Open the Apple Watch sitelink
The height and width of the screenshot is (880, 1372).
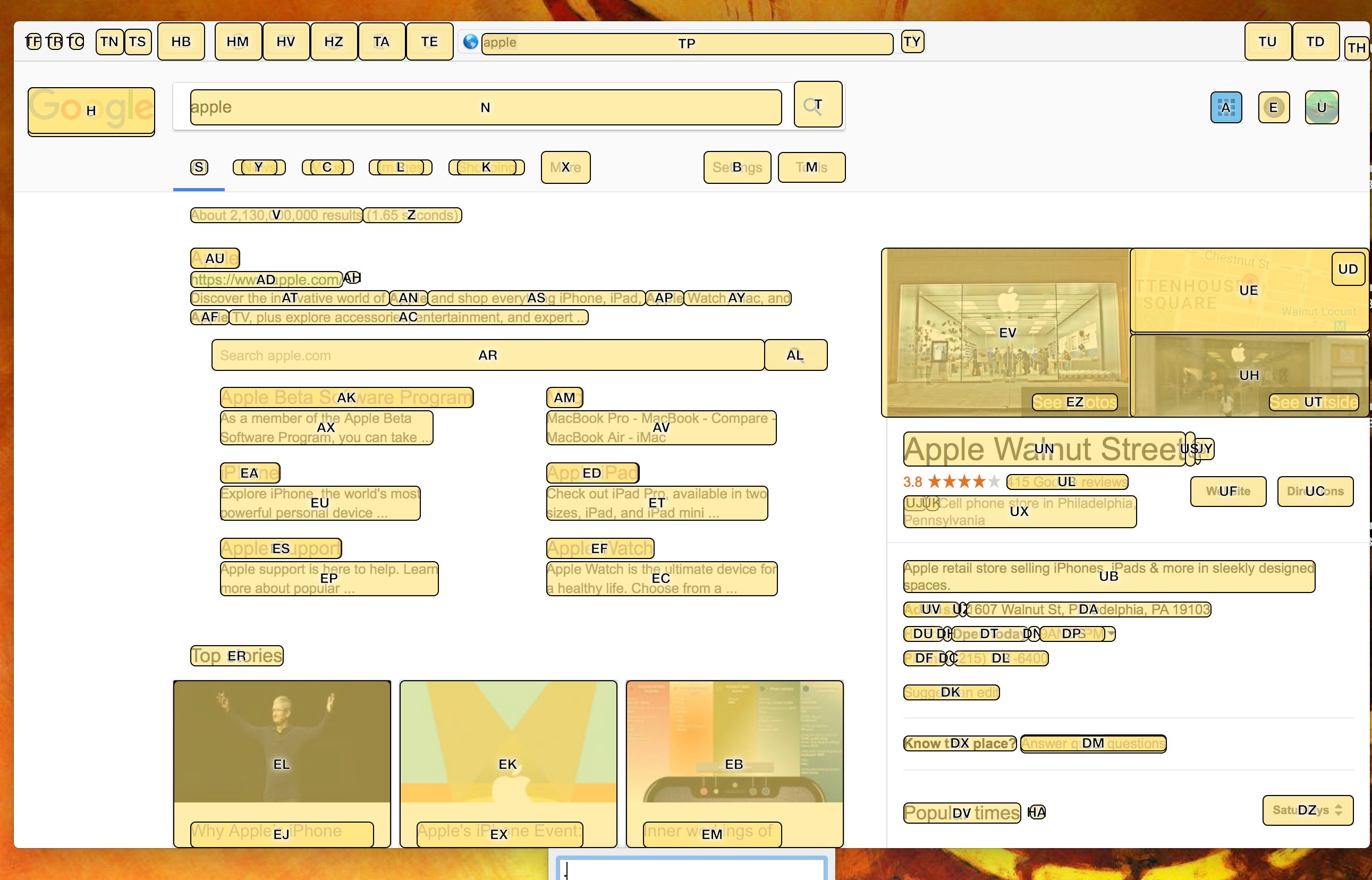click(600, 548)
